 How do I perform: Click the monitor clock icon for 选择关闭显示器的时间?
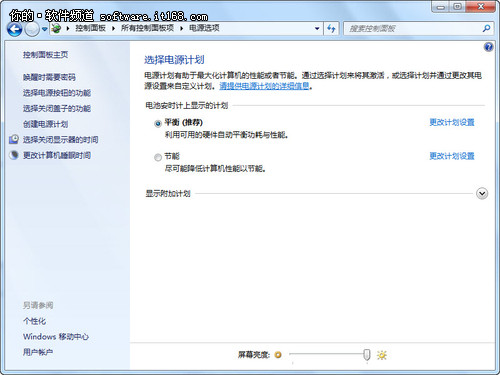[x=14, y=139]
